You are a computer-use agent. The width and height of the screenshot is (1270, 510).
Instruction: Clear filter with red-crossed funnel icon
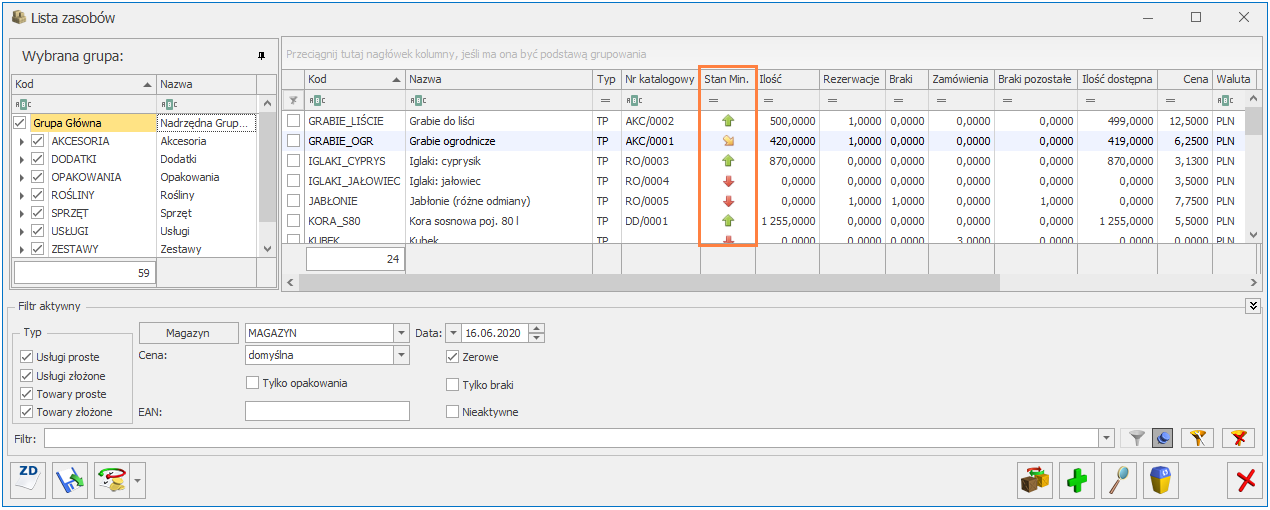tap(1239, 437)
